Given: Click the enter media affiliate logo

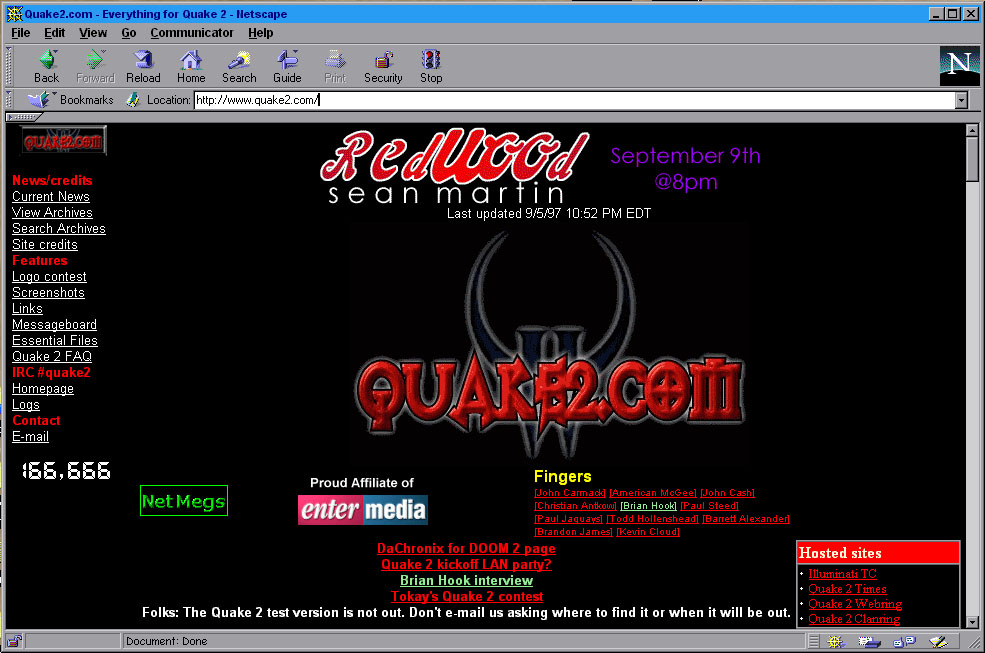Looking at the screenshot, I should coord(362,510).
